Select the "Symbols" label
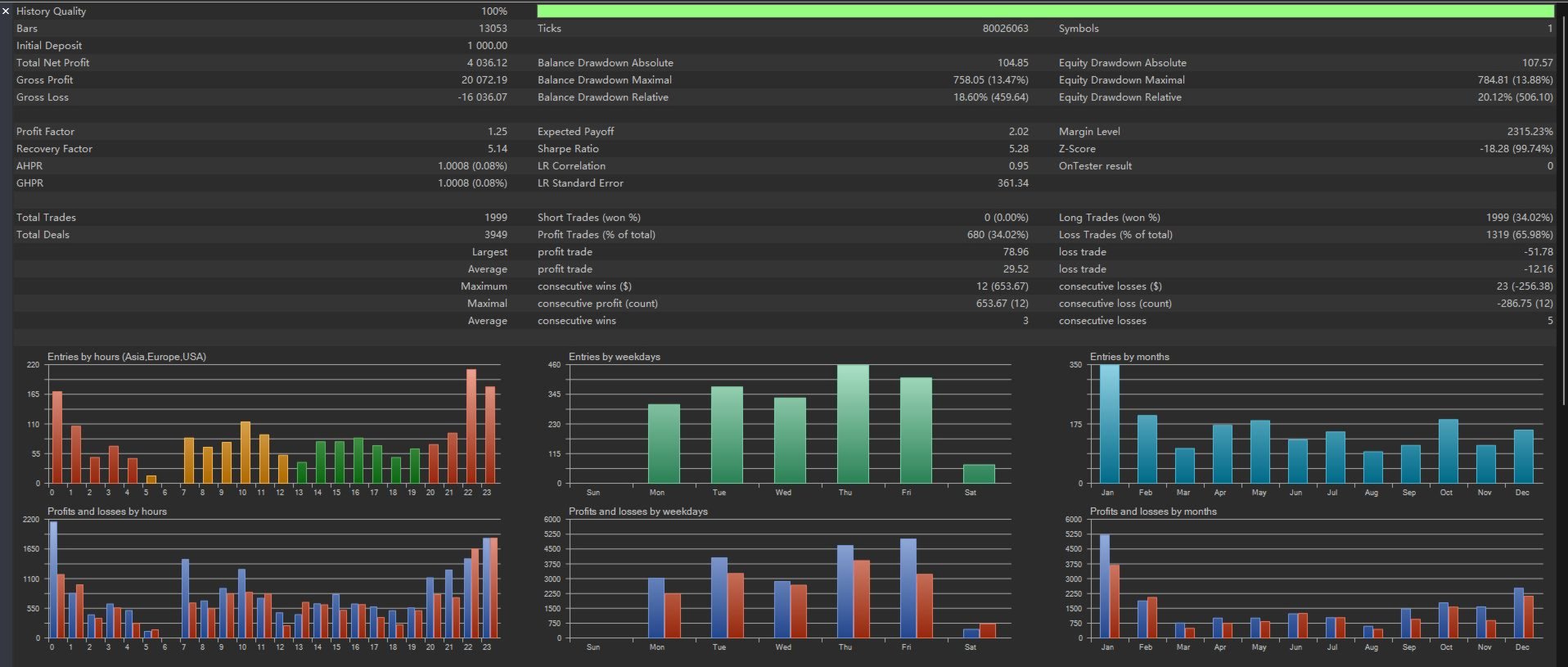Viewport: 1568px width, 667px height. tap(1079, 29)
